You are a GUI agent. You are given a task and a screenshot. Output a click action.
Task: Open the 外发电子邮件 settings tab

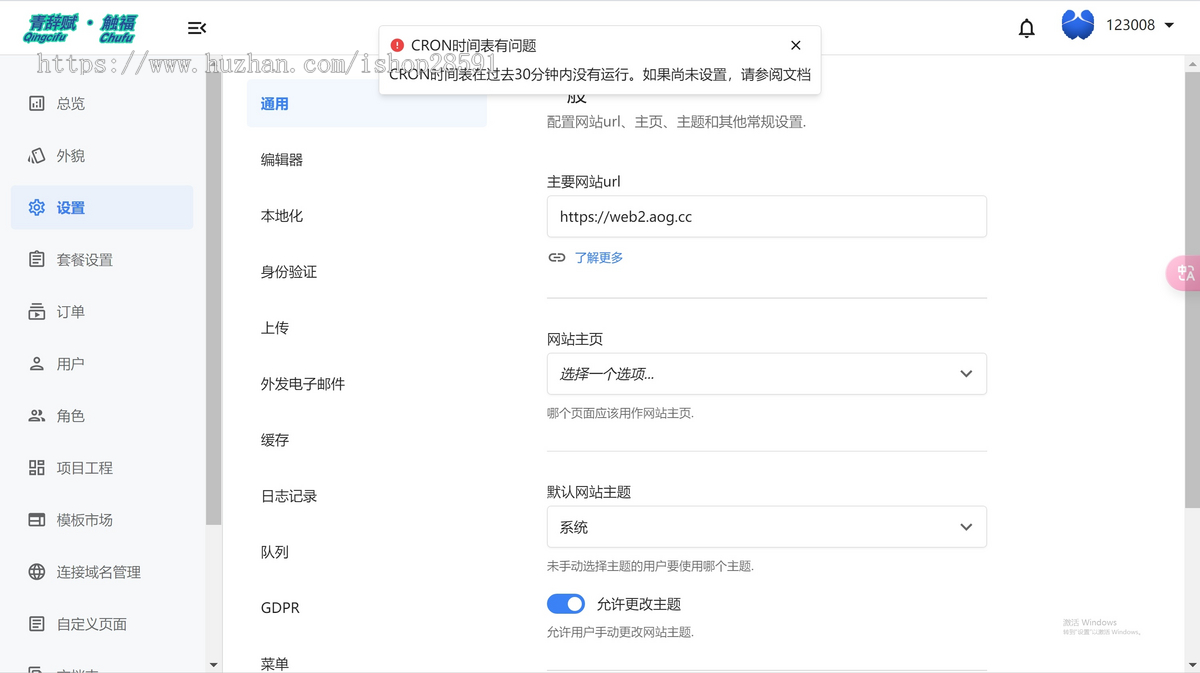(366, 384)
